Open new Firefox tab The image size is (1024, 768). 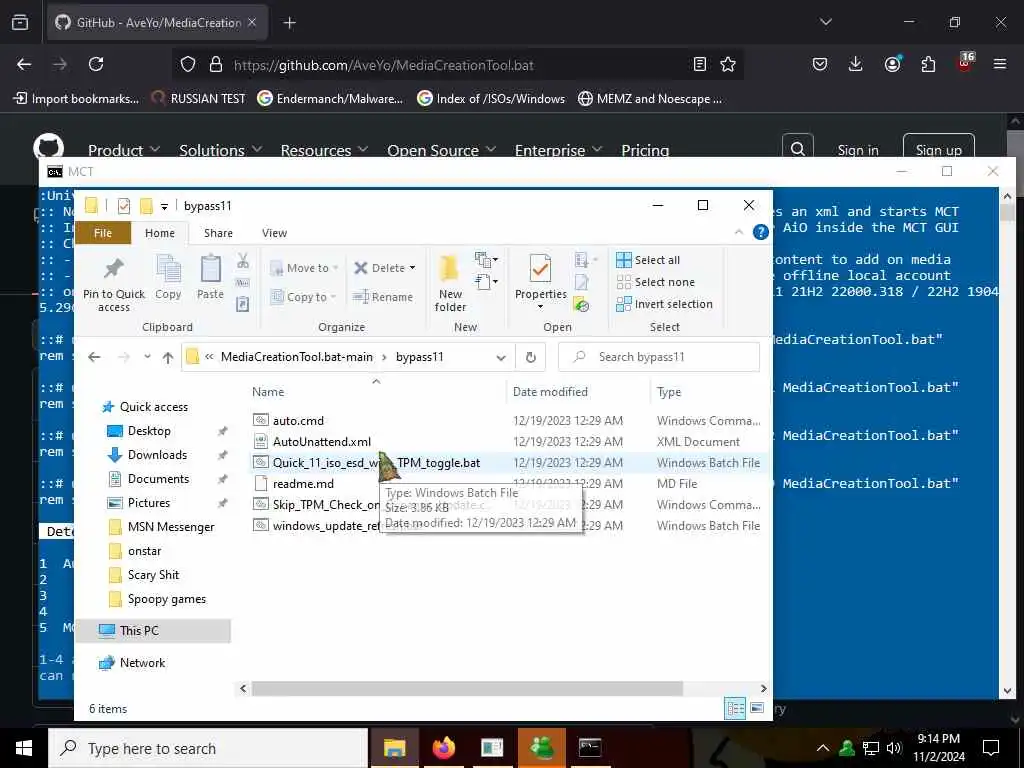(x=289, y=23)
